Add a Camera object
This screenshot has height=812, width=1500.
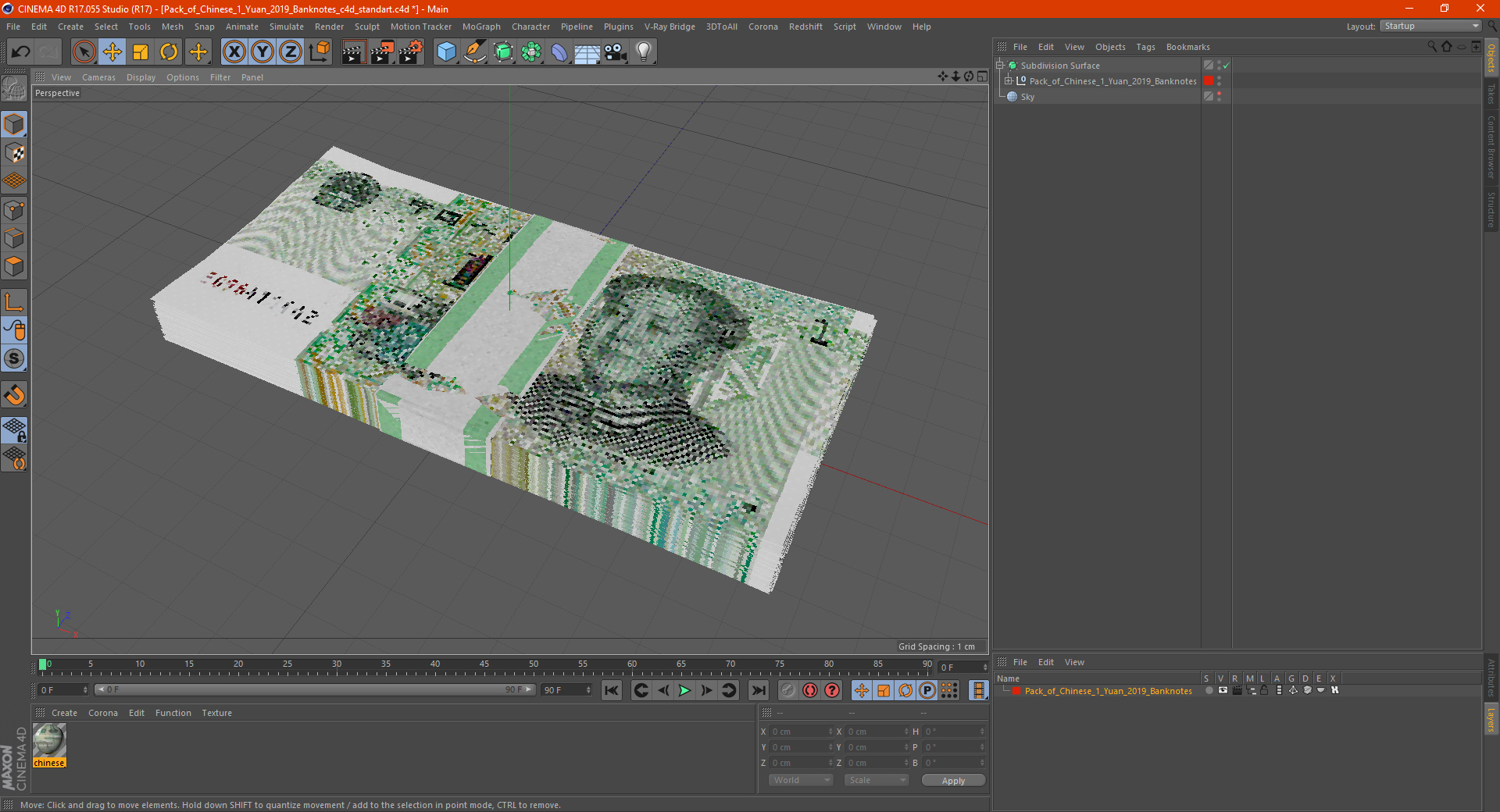pos(616,52)
